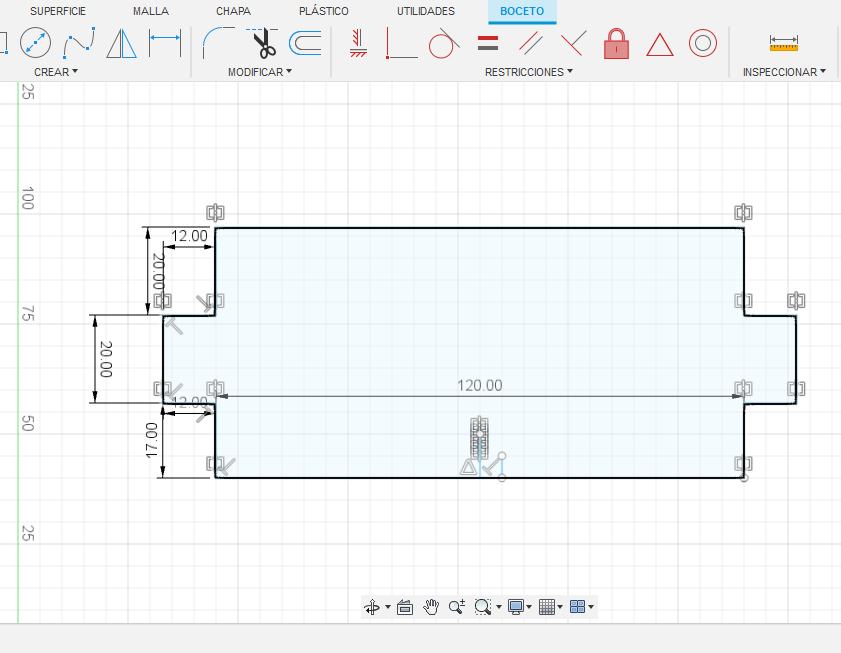841x653 pixels.
Task: Apply the Parallel constraint
Action: 531,43
